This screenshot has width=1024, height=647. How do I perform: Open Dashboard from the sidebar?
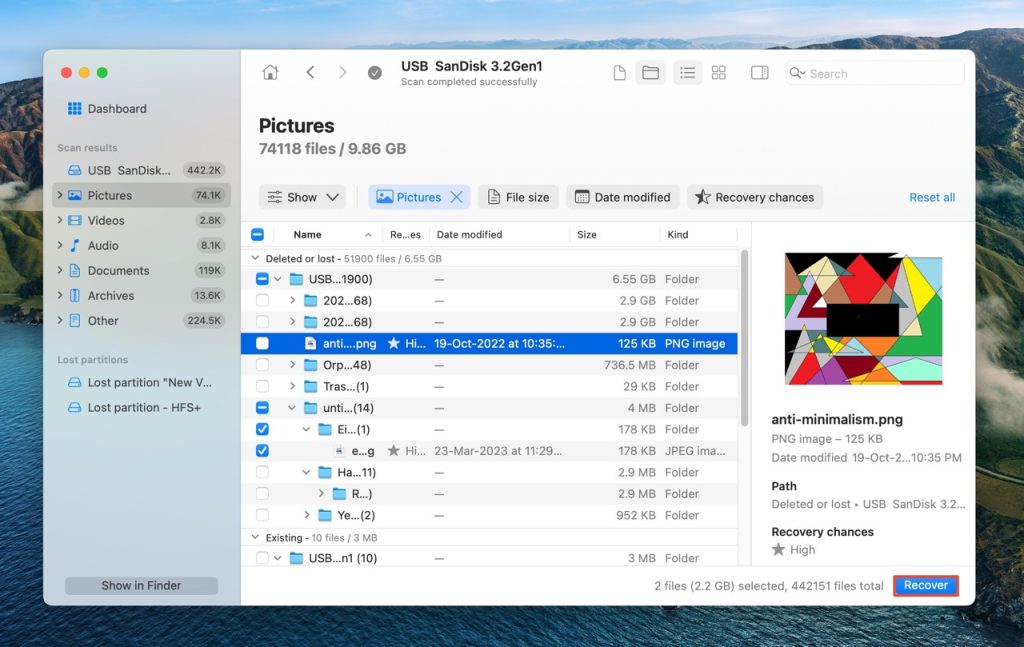[106, 108]
